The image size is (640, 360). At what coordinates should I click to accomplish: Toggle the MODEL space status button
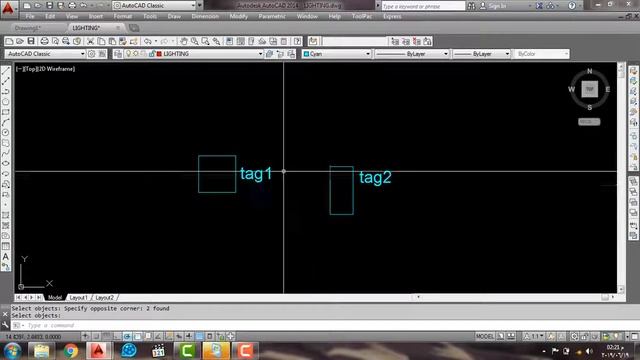pos(484,336)
